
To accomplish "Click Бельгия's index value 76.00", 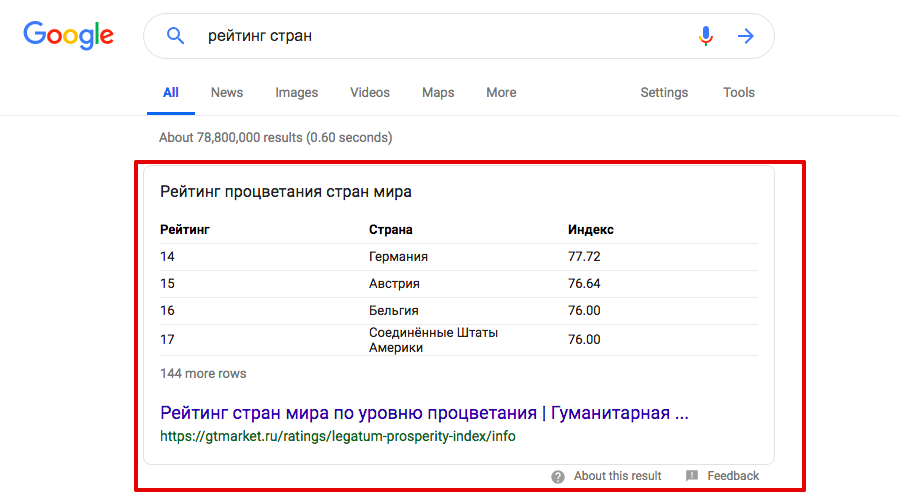I will coord(584,310).
